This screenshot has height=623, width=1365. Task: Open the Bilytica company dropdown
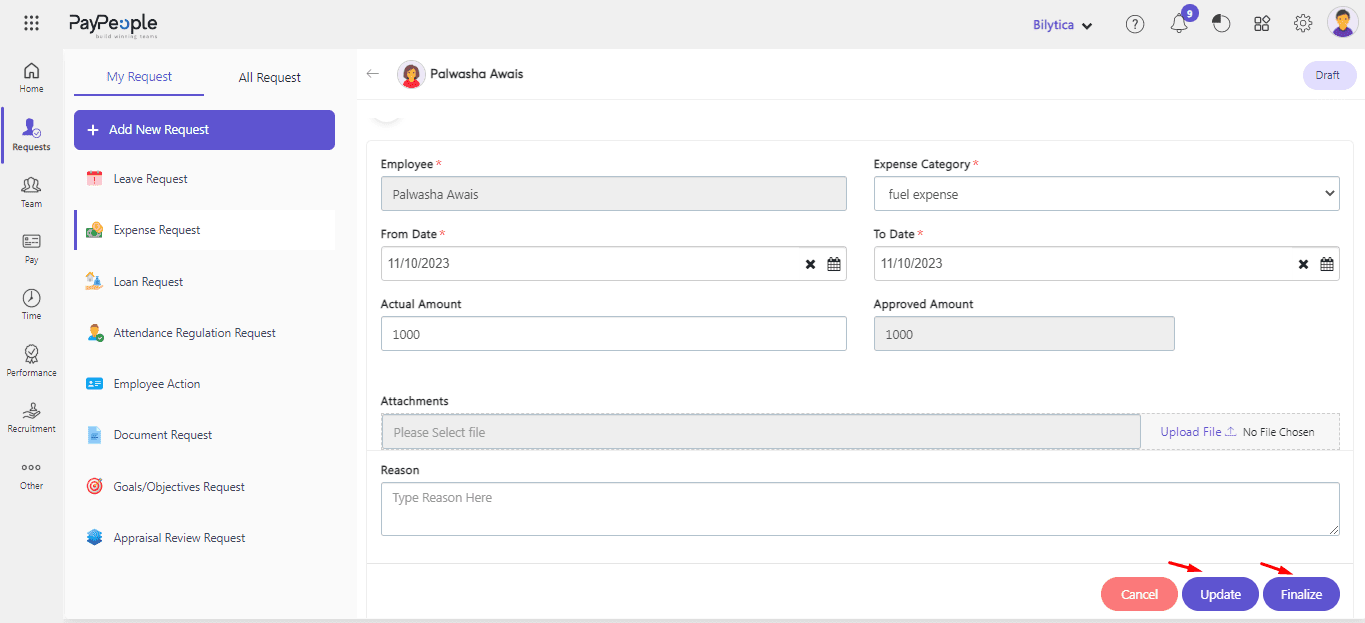(1062, 25)
